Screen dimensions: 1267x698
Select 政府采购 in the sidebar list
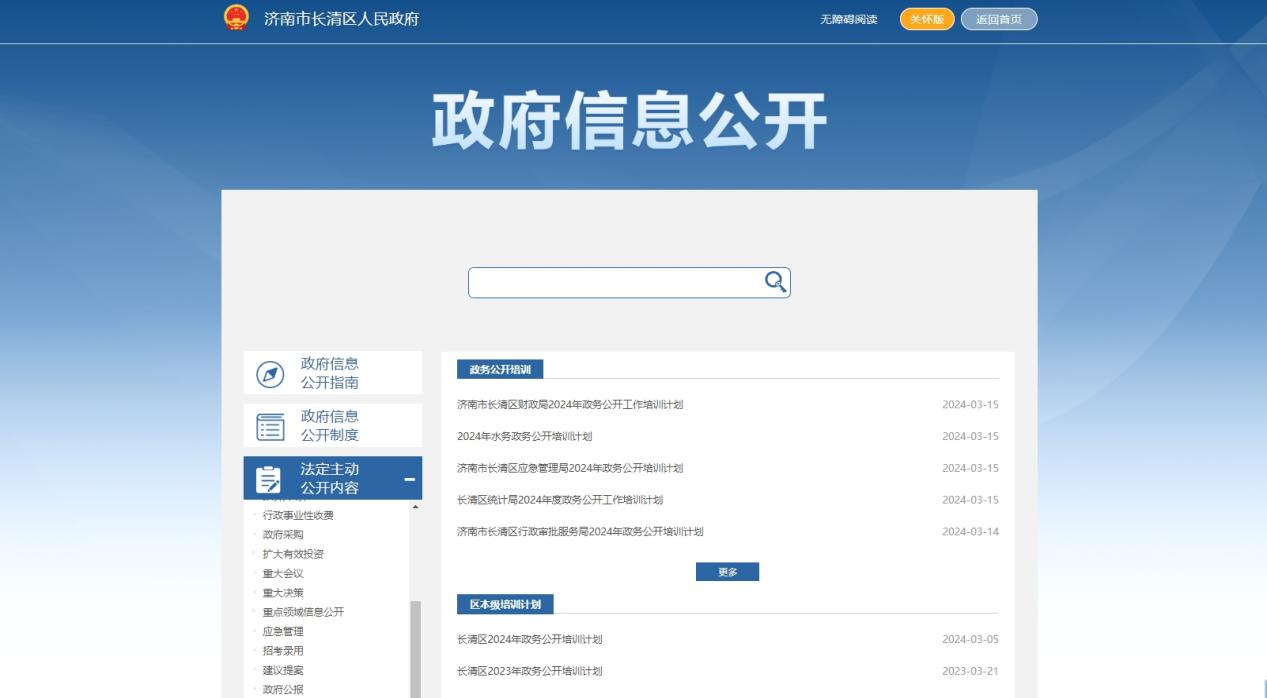coord(283,535)
